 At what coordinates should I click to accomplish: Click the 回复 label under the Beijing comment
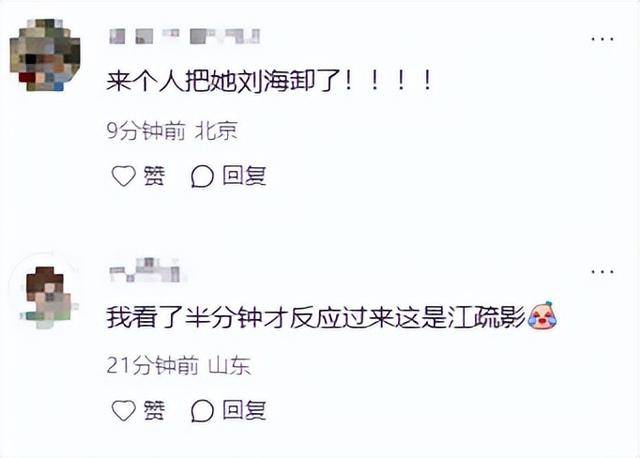tap(244, 176)
